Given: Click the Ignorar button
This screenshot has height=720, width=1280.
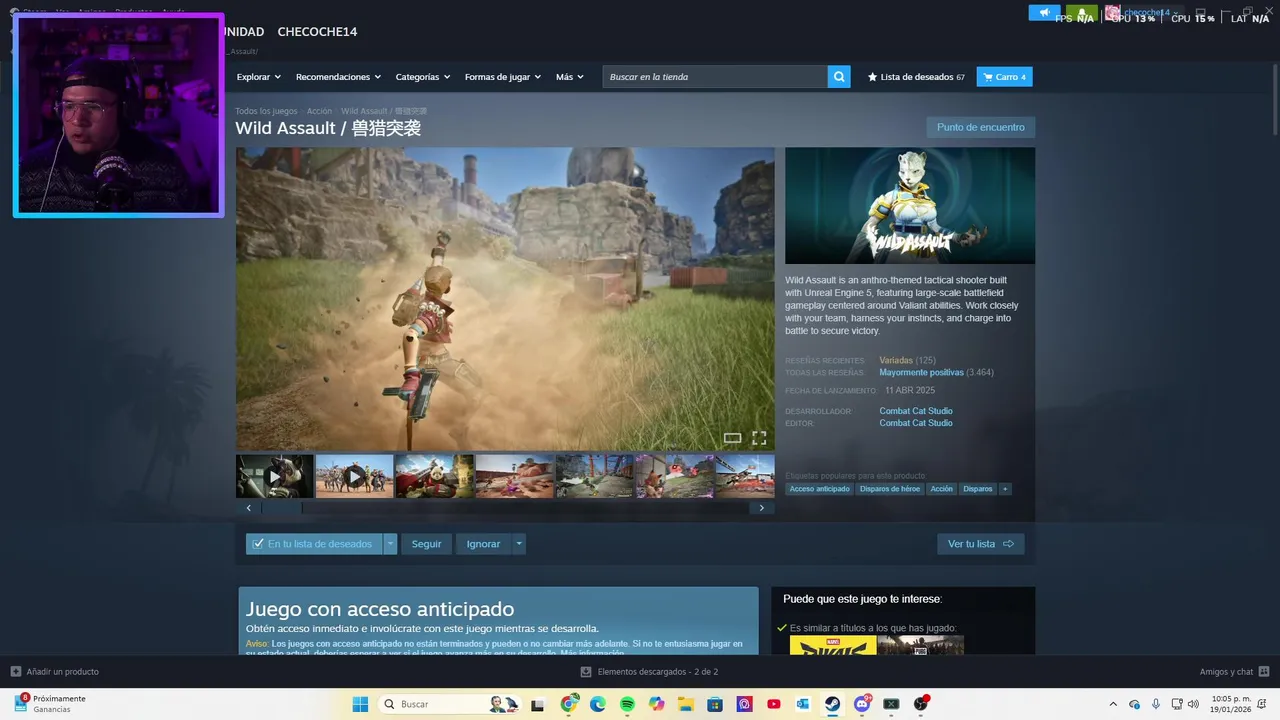Looking at the screenshot, I should coord(483,544).
